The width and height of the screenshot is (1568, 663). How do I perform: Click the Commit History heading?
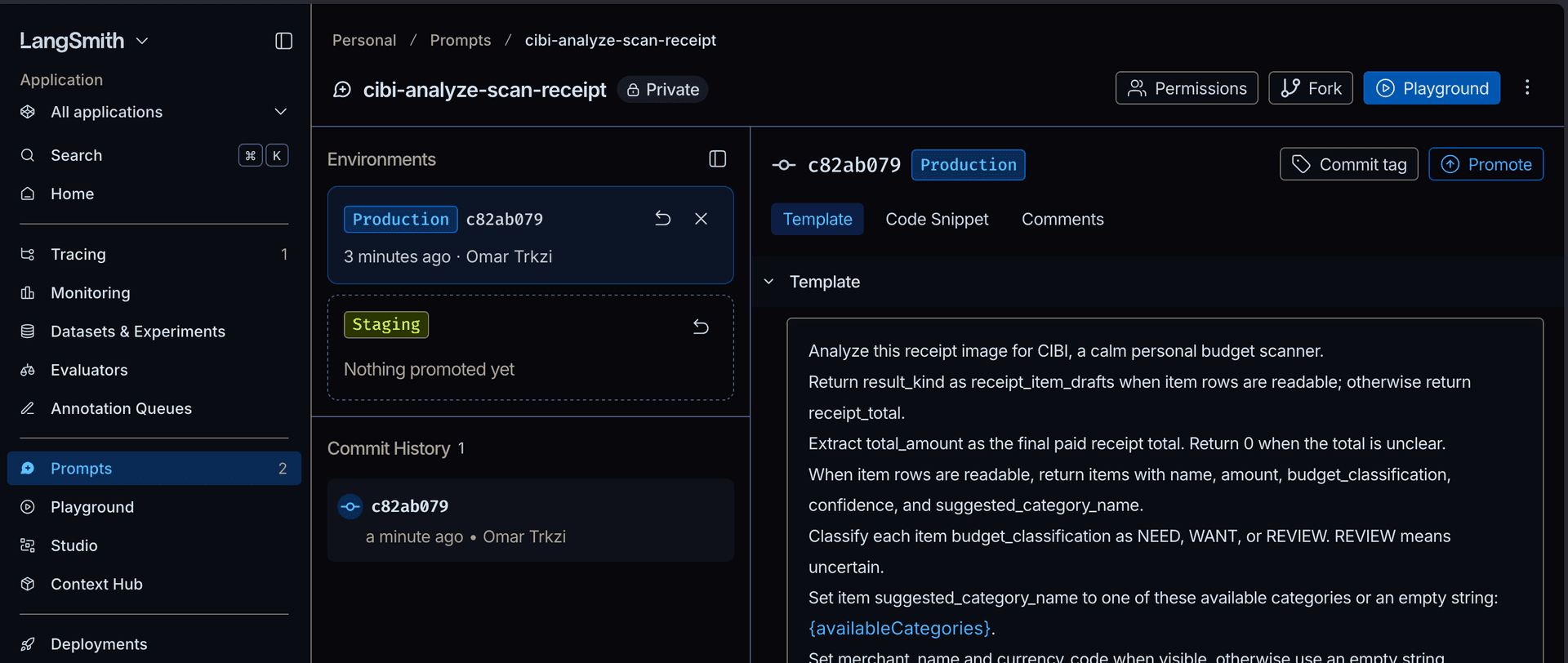pyautogui.click(x=389, y=448)
